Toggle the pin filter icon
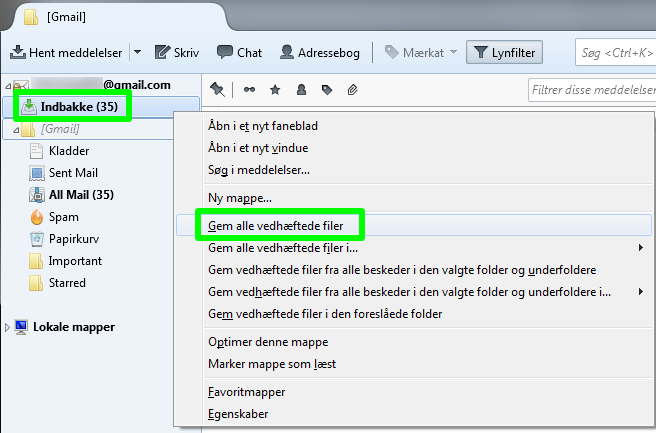Screen dimensions: 656x433 point(218,89)
